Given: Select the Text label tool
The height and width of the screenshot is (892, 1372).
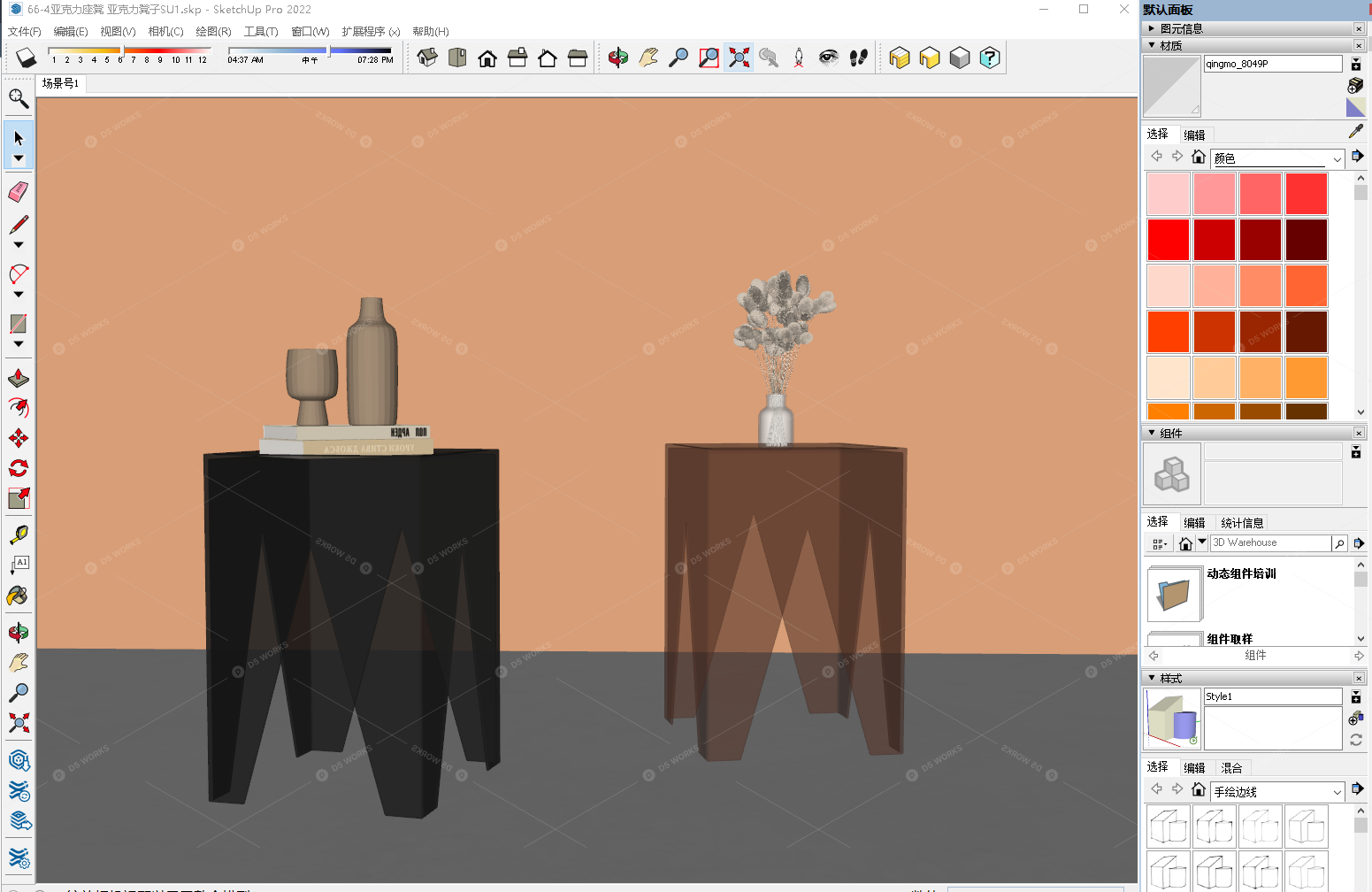Looking at the screenshot, I should [19, 565].
